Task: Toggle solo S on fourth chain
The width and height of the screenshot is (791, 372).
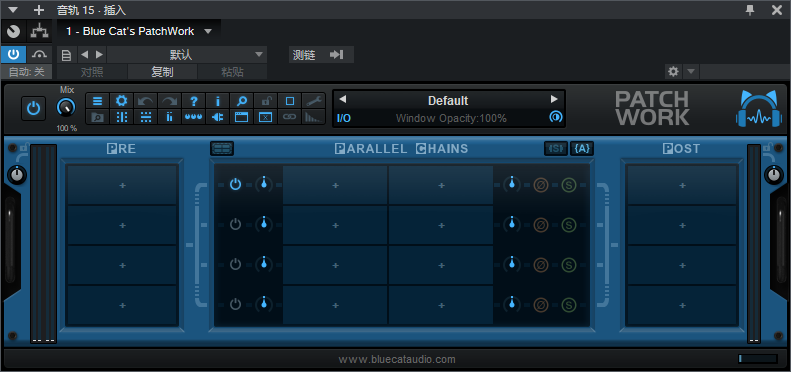Action: pos(569,304)
